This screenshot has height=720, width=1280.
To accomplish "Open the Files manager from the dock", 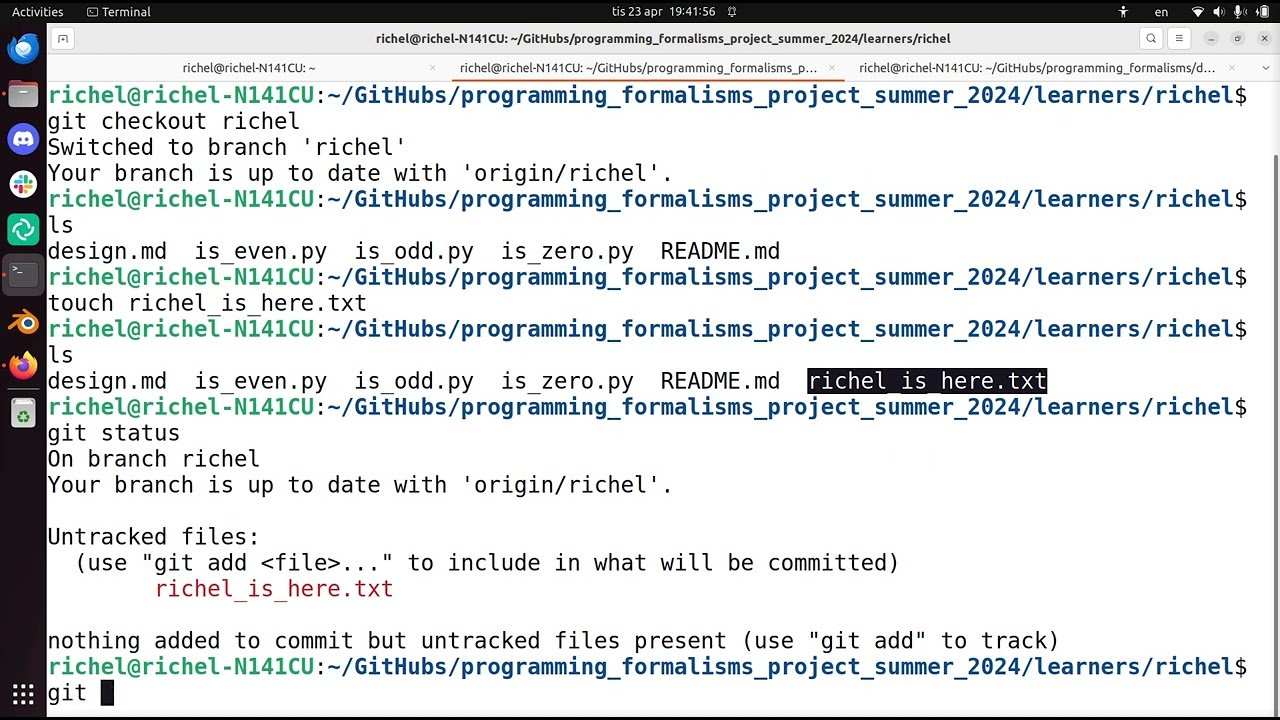I will [x=23, y=94].
